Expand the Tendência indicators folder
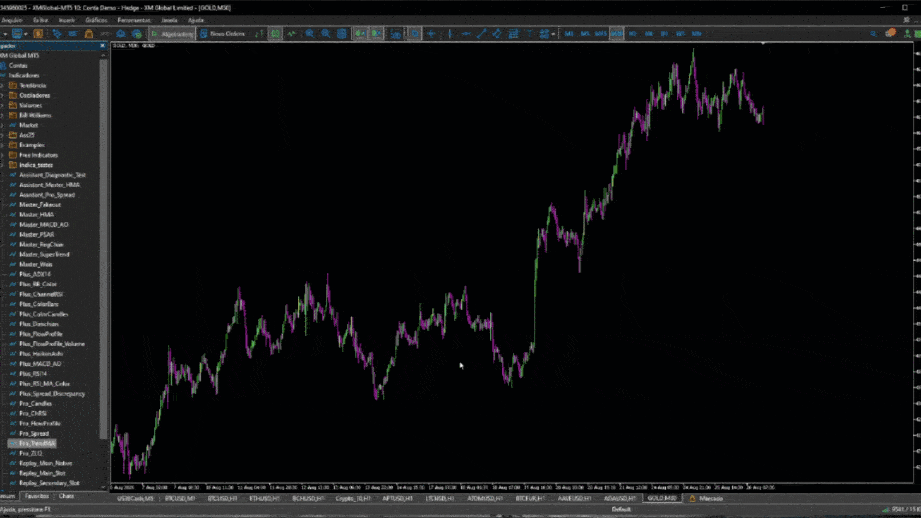Screen dimensions: 921x518 (x=2, y=86)
